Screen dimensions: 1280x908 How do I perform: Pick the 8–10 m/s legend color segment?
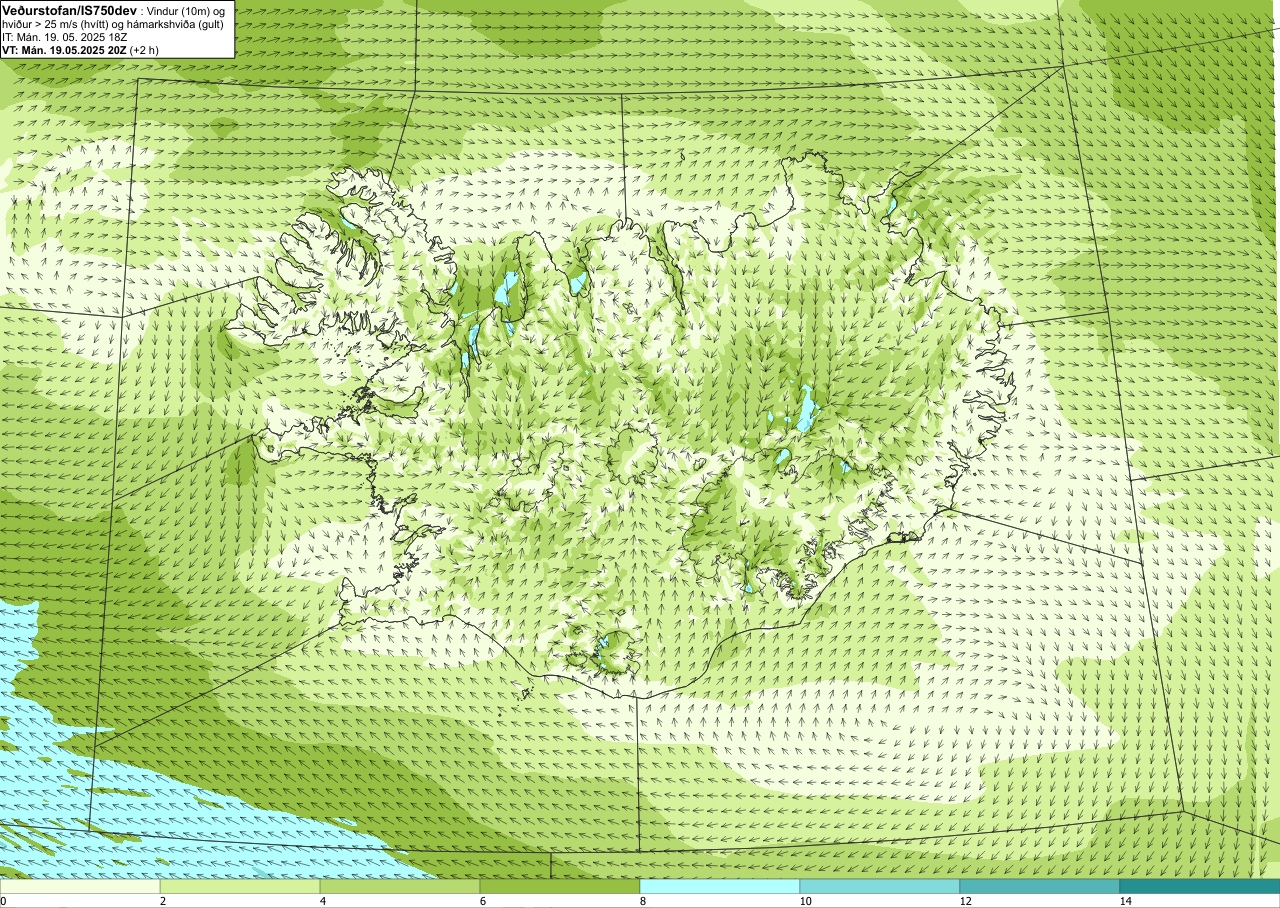720,886
